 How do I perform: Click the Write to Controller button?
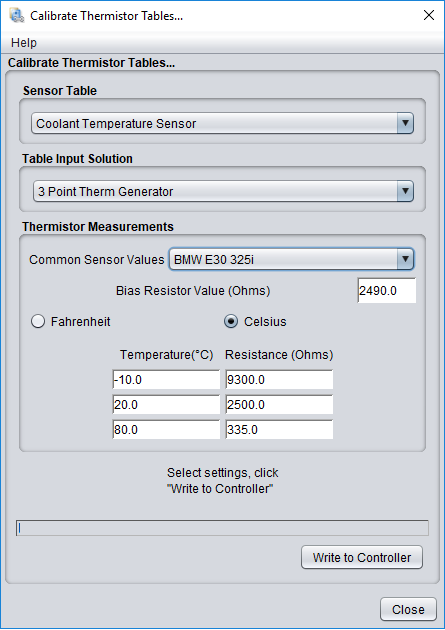click(x=362, y=557)
